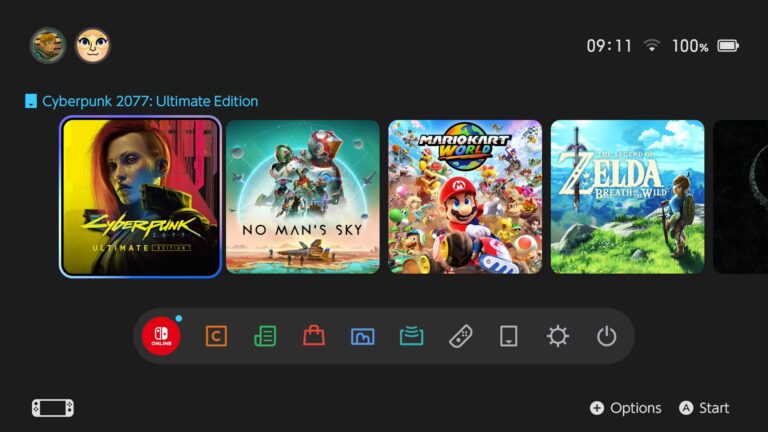Screen dimensions: 768x432
Task: Open the News icon
Action: coord(265,336)
